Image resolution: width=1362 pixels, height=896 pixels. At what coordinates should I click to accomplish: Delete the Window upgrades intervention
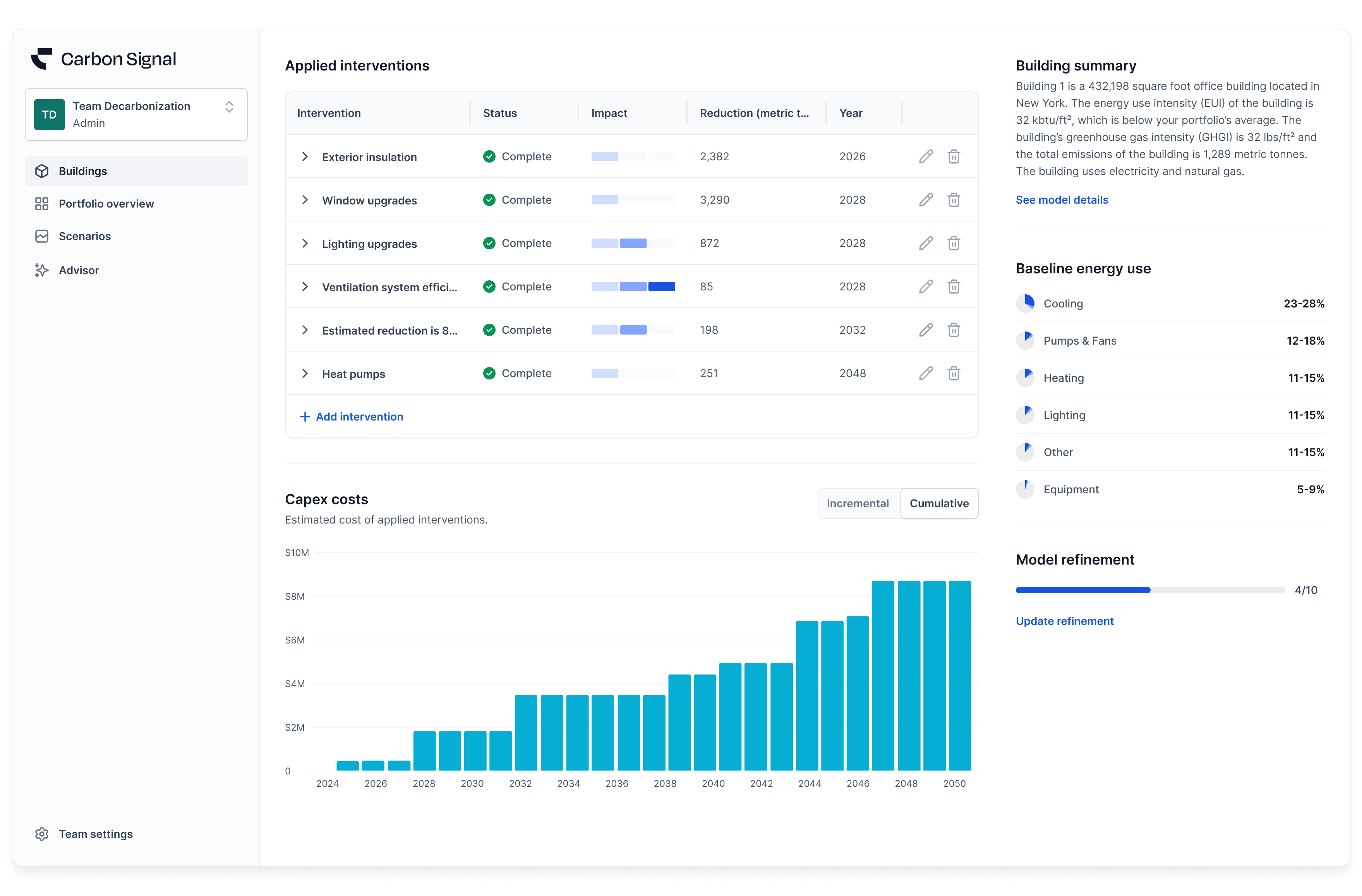point(954,200)
